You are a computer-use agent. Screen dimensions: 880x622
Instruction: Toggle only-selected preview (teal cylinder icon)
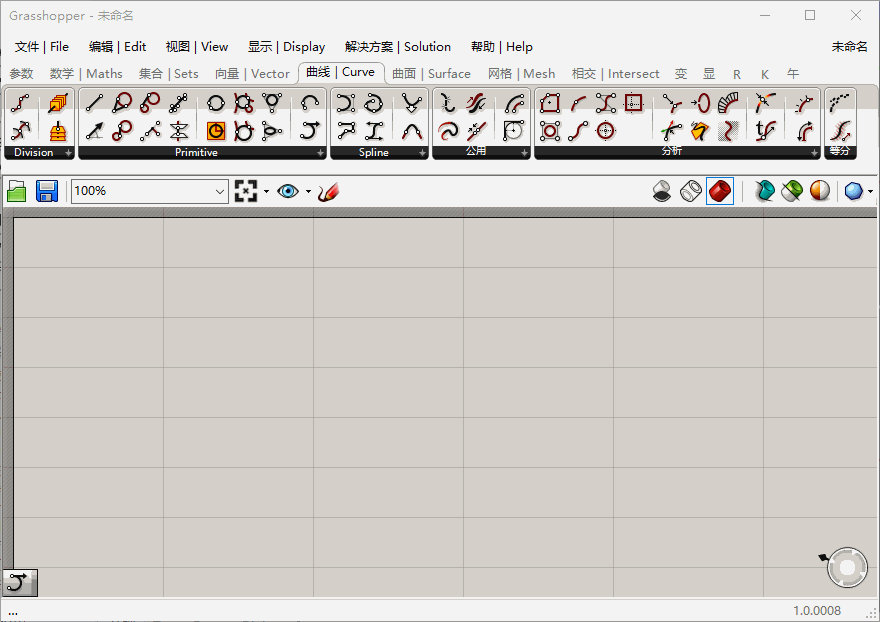coord(764,191)
